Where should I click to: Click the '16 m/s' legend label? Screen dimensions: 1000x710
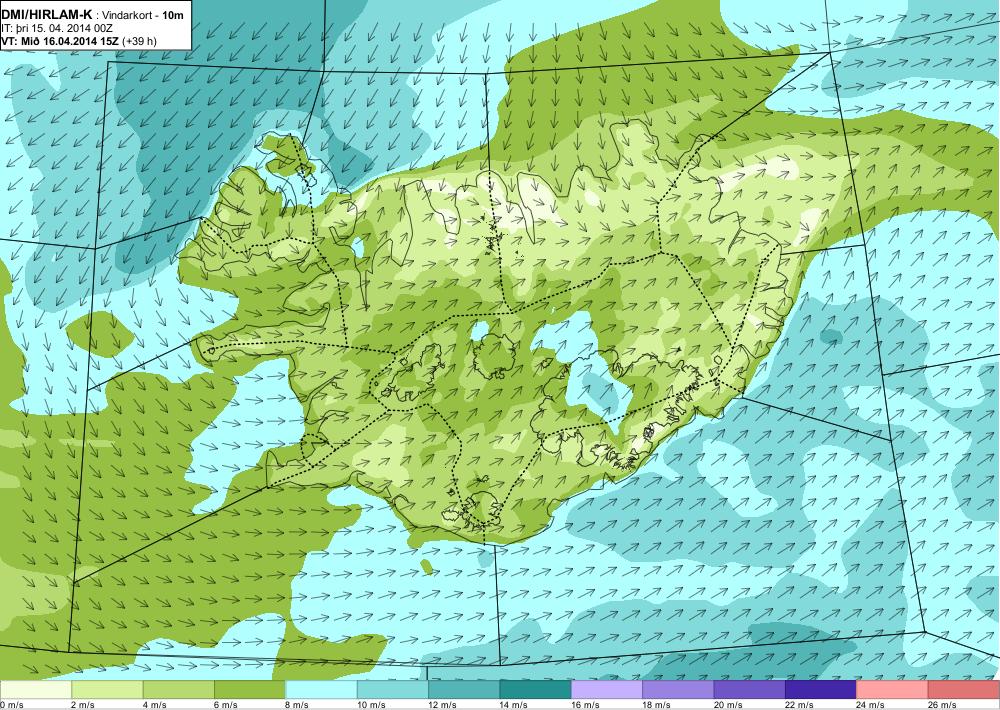pyautogui.click(x=584, y=704)
